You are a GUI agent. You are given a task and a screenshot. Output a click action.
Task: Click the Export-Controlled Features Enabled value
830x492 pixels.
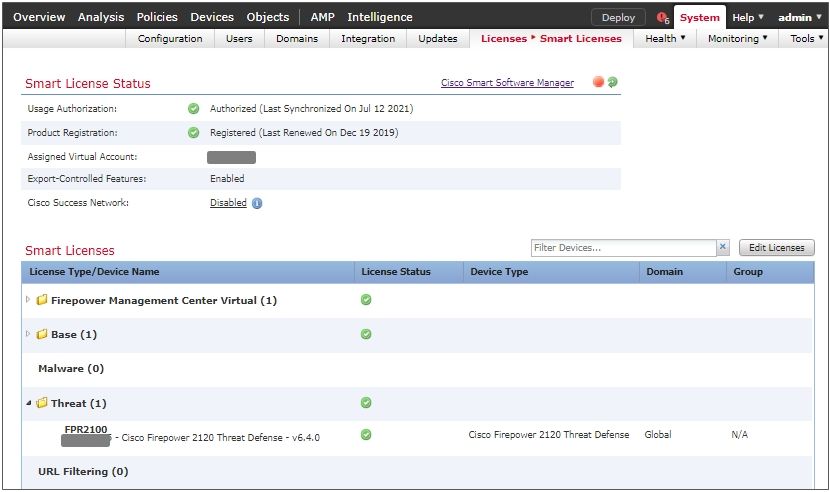[227, 178]
